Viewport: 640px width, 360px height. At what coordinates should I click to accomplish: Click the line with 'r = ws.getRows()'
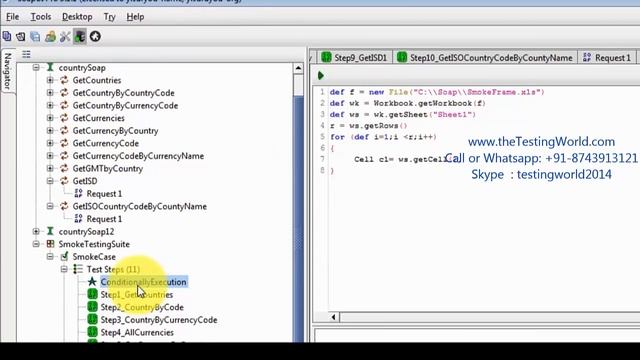(369, 126)
